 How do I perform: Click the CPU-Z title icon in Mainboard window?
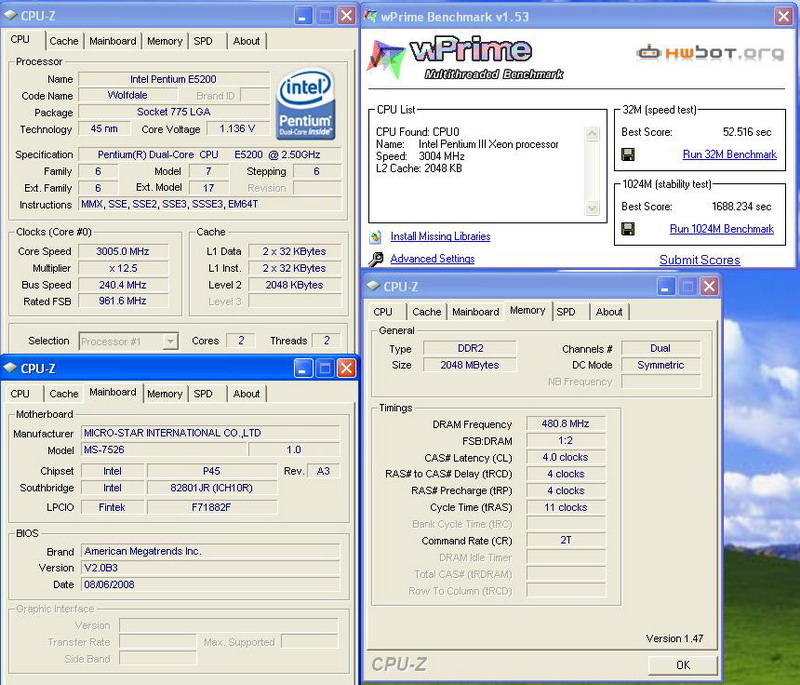click(x=10, y=368)
